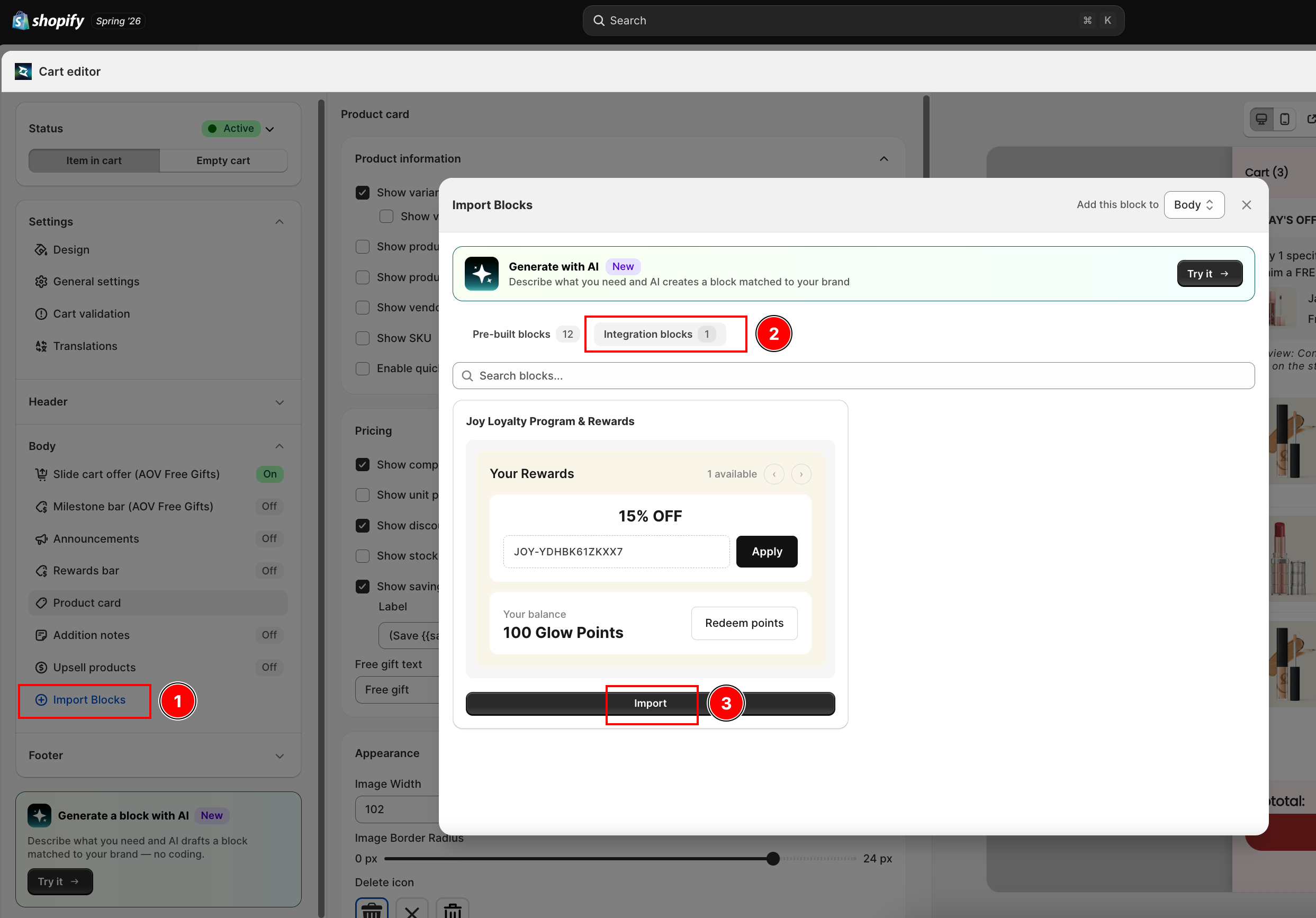Toggle Announcements Off switch
The image size is (1316, 918).
269,539
